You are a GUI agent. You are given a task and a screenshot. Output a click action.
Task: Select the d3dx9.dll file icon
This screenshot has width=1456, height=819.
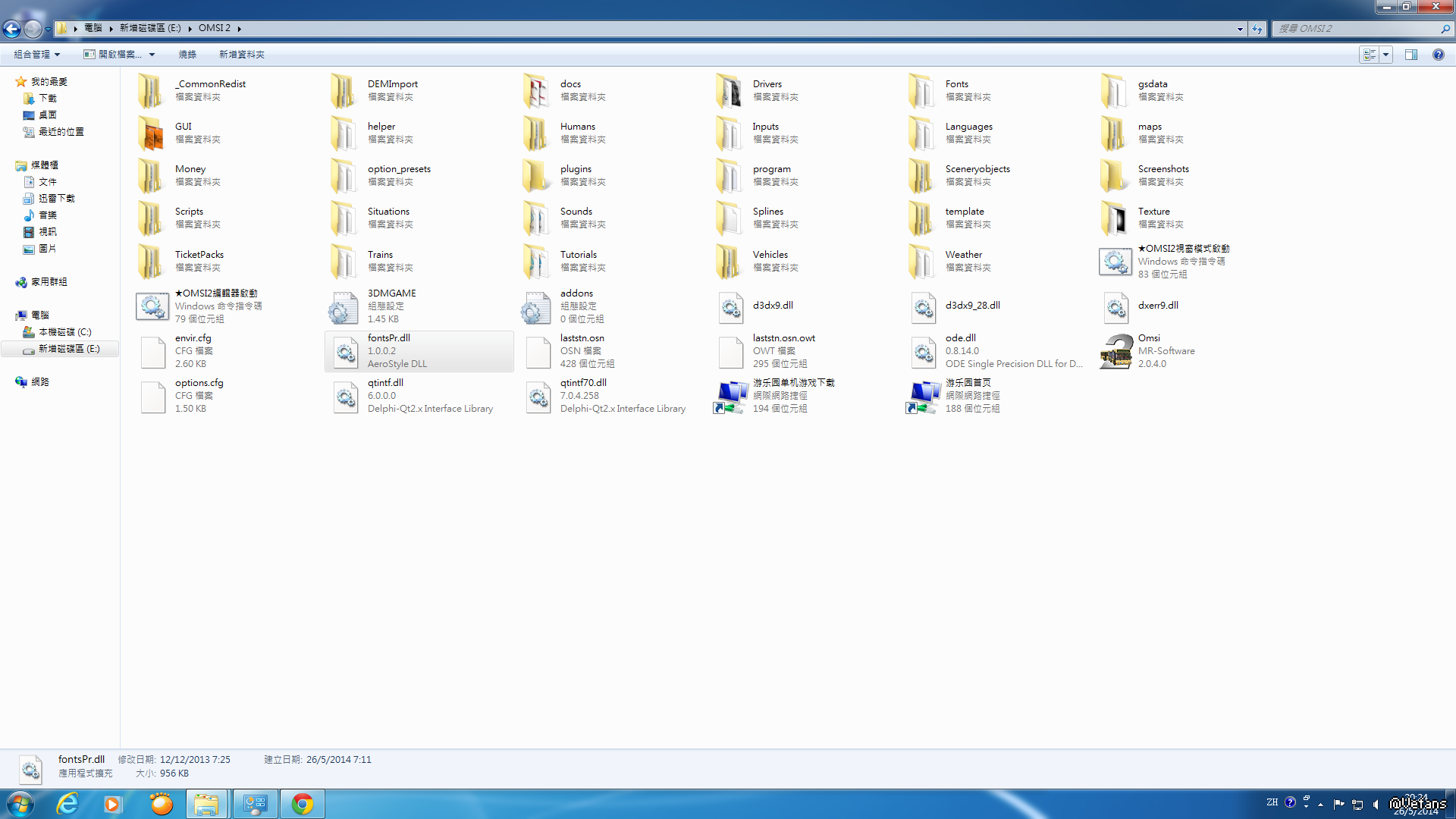pyautogui.click(x=730, y=306)
